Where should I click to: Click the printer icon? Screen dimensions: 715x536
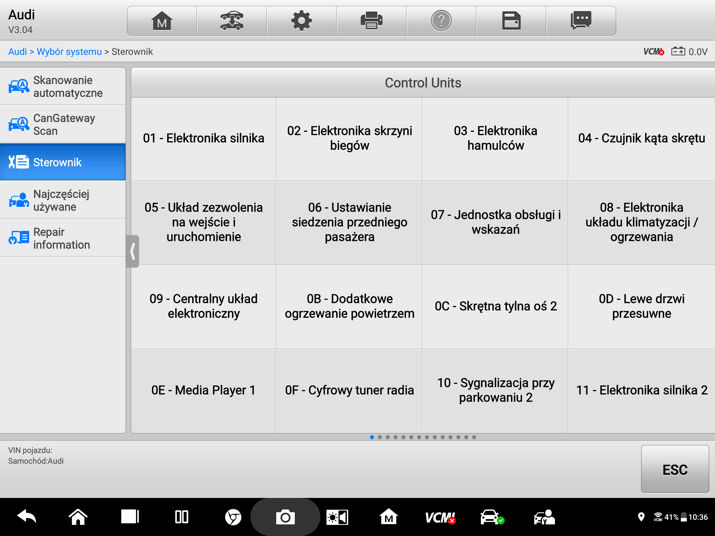coord(371,21)
